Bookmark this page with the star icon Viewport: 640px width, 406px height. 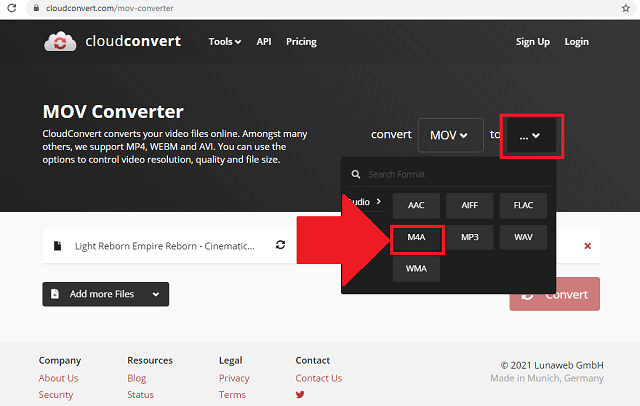pyautogui.click(x=626, y=8)
